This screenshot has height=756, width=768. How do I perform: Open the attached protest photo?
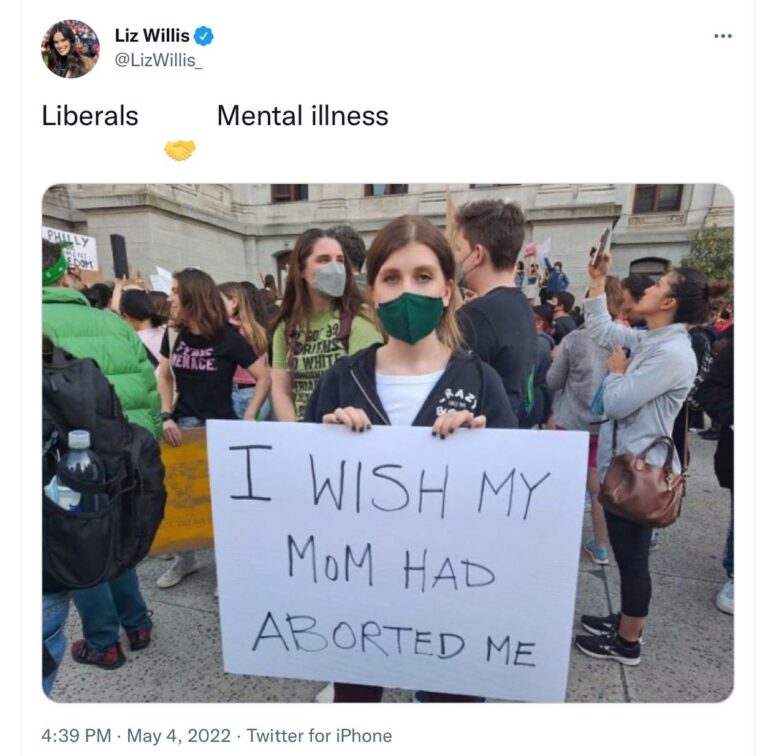tap(388, 443)
